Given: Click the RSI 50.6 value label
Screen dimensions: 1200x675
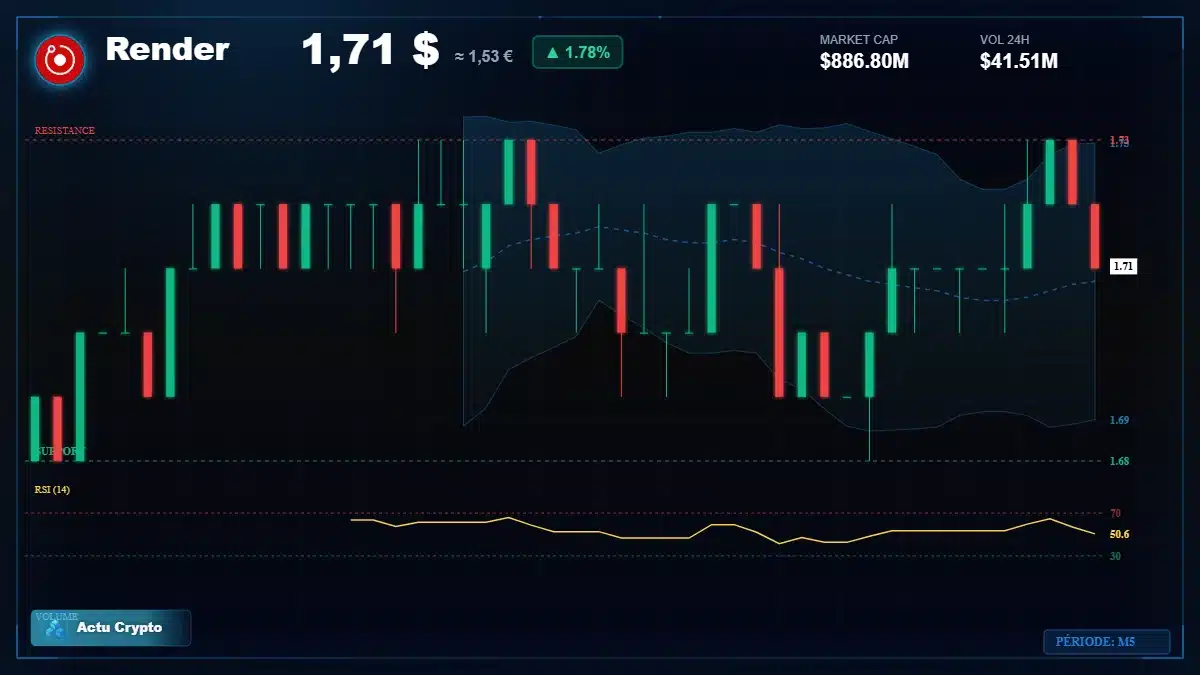Looking at the screenshot, I should coord(1119,534).
